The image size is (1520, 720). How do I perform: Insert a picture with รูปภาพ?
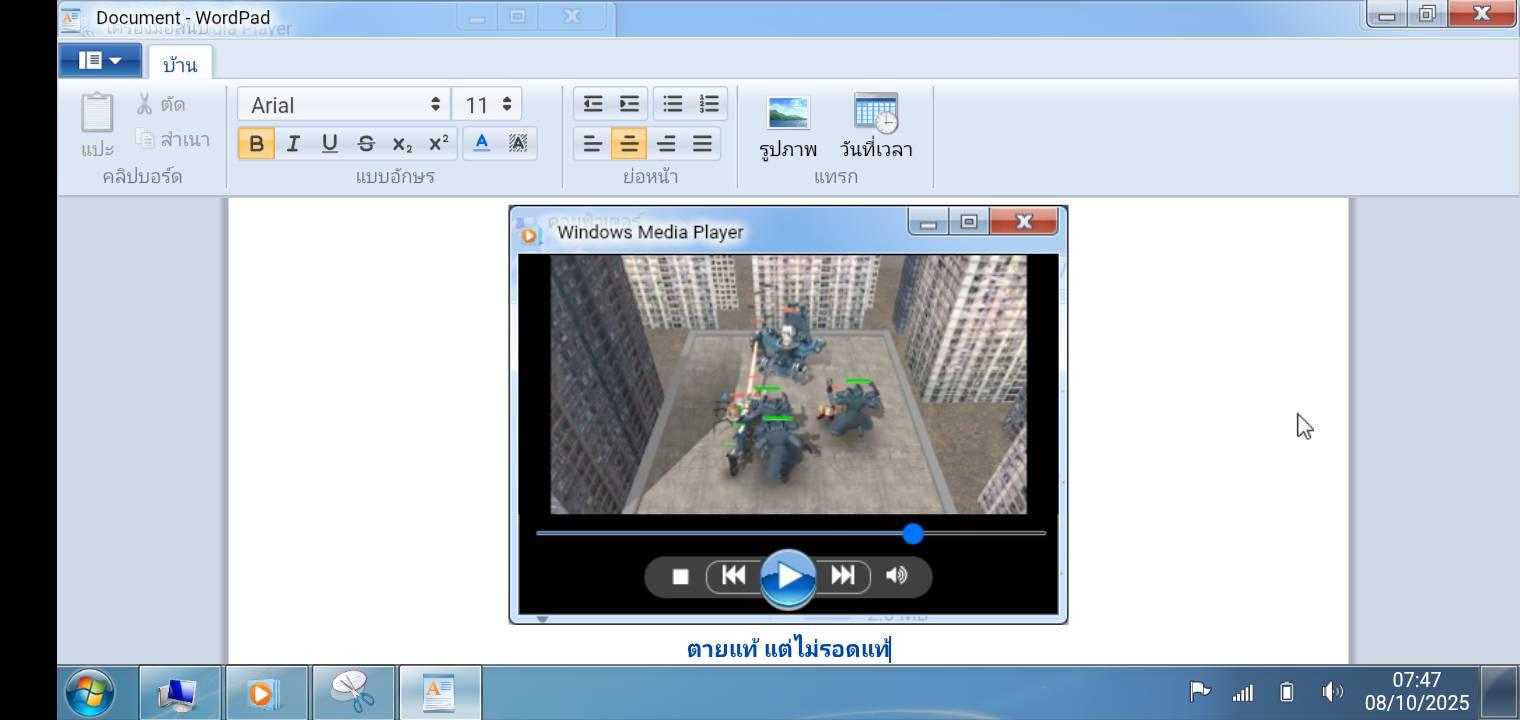[x=788, y=126]
